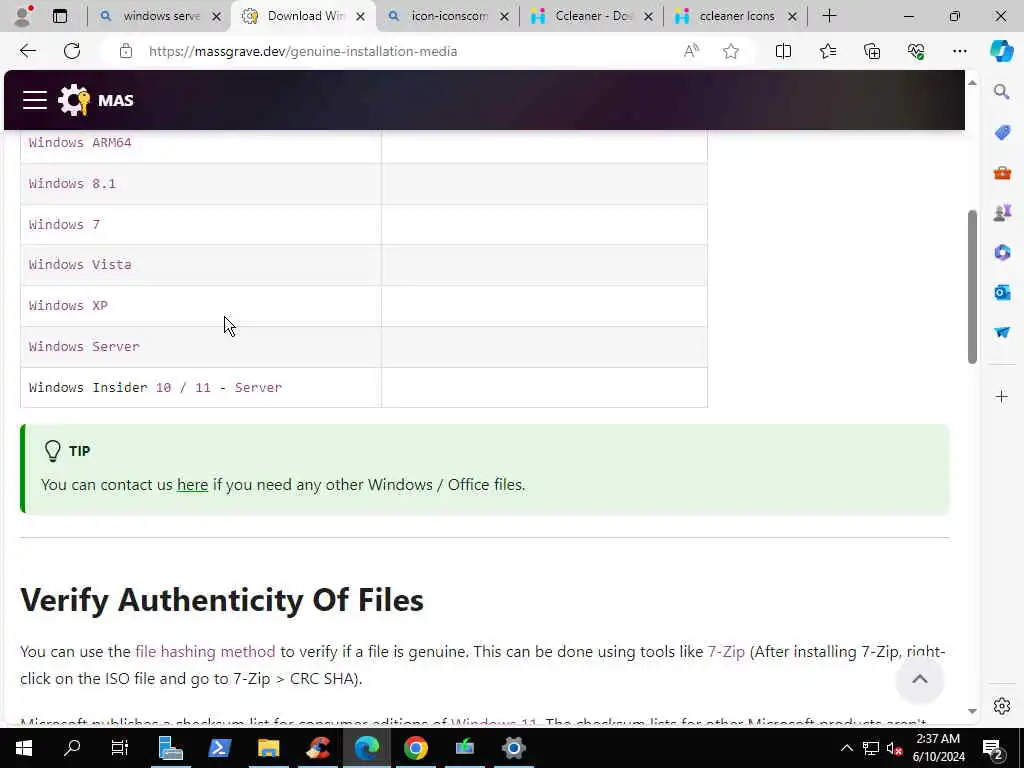Open the MAS hamburger menu
Image resolution: width=1024 pixels, height=768 pixels.
[x=35, y=100]
